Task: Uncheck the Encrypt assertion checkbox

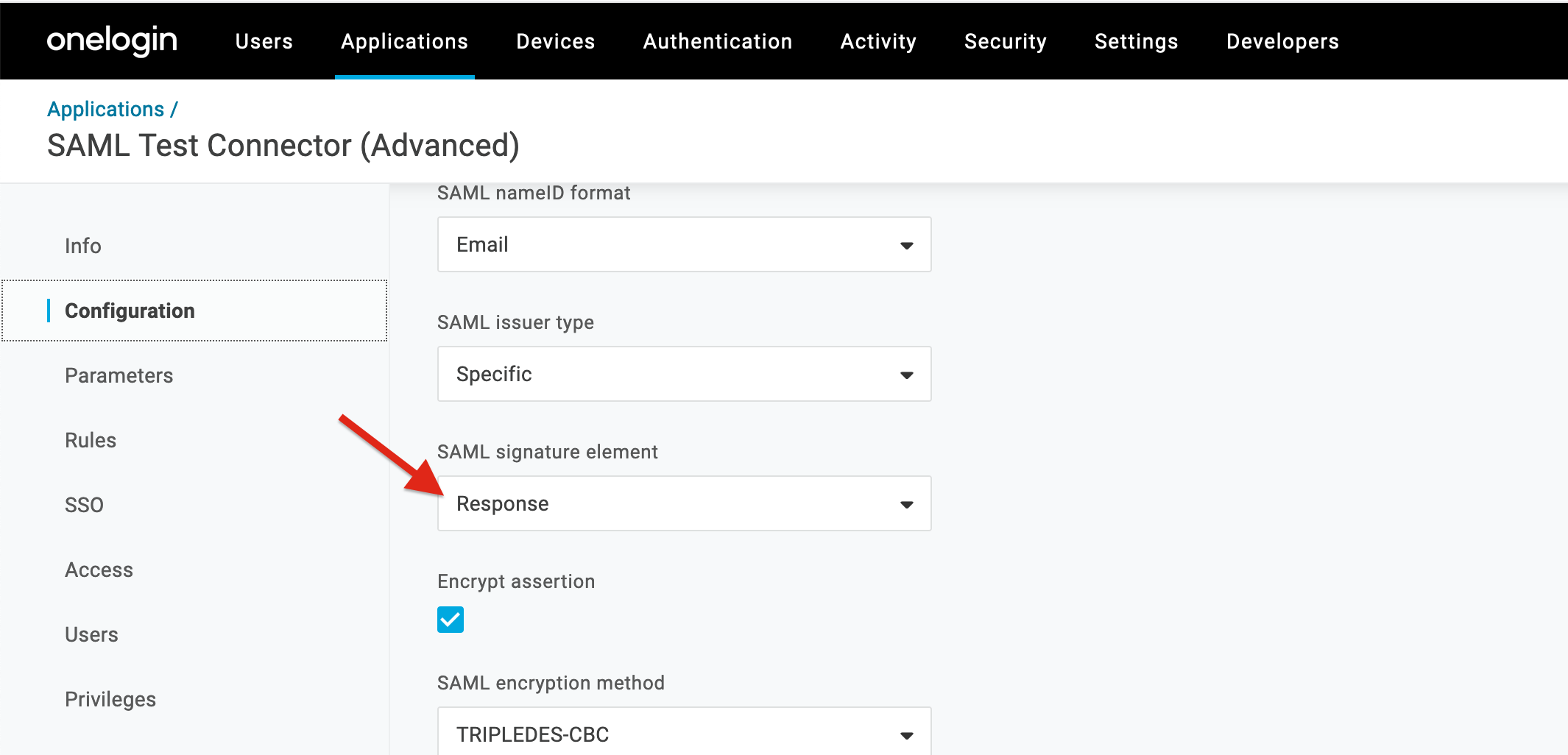Action: (x=451, y=620)
